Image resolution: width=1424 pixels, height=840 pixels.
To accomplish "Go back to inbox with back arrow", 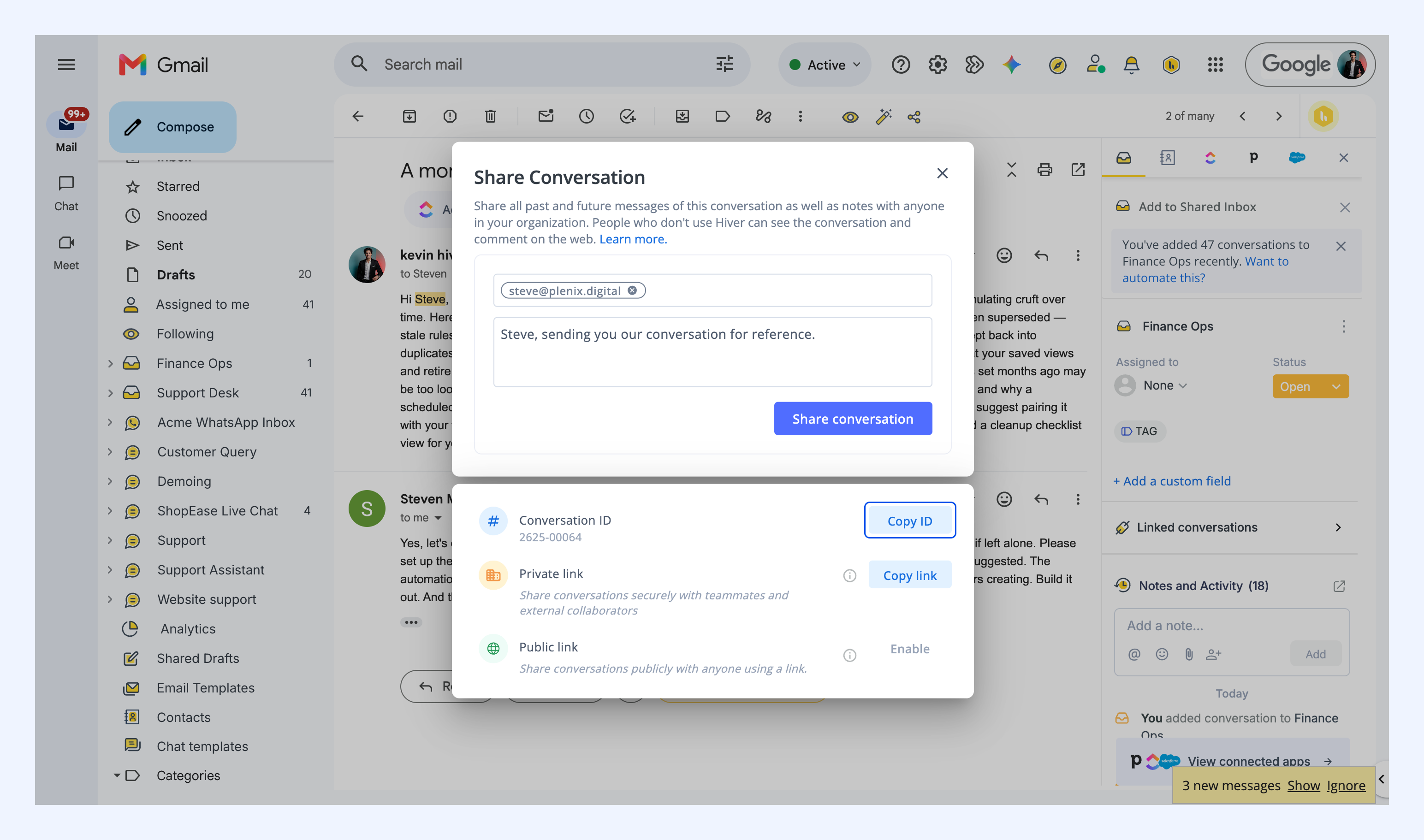I will 358,117.
